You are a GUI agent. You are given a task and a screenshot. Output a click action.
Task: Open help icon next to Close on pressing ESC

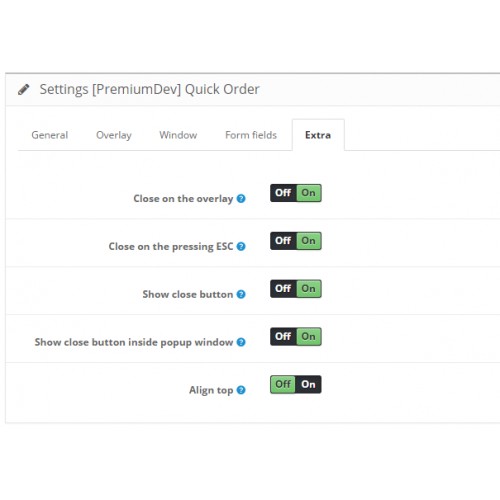click(241, 247)
